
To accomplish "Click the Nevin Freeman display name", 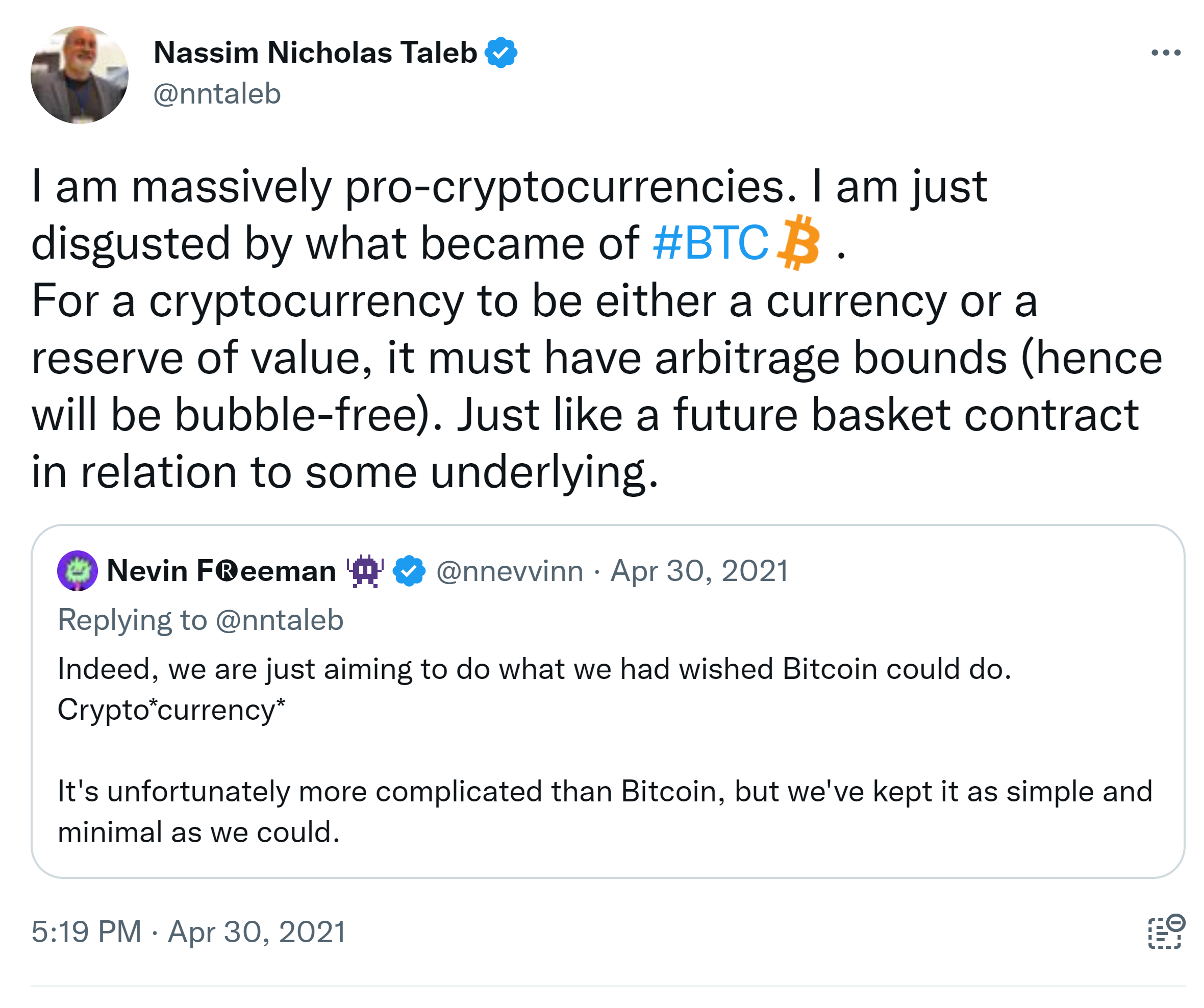I will point(221,571).
